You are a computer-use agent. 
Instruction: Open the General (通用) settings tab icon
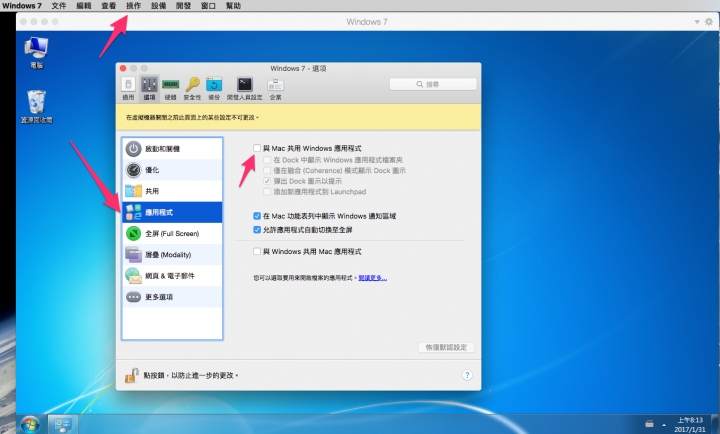click(x=128, y=88)
